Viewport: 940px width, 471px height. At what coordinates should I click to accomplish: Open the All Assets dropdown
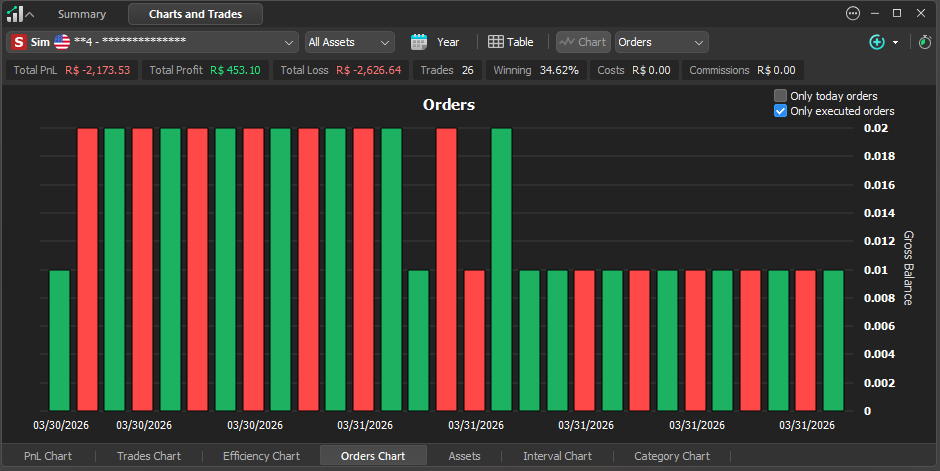point(350,42)
